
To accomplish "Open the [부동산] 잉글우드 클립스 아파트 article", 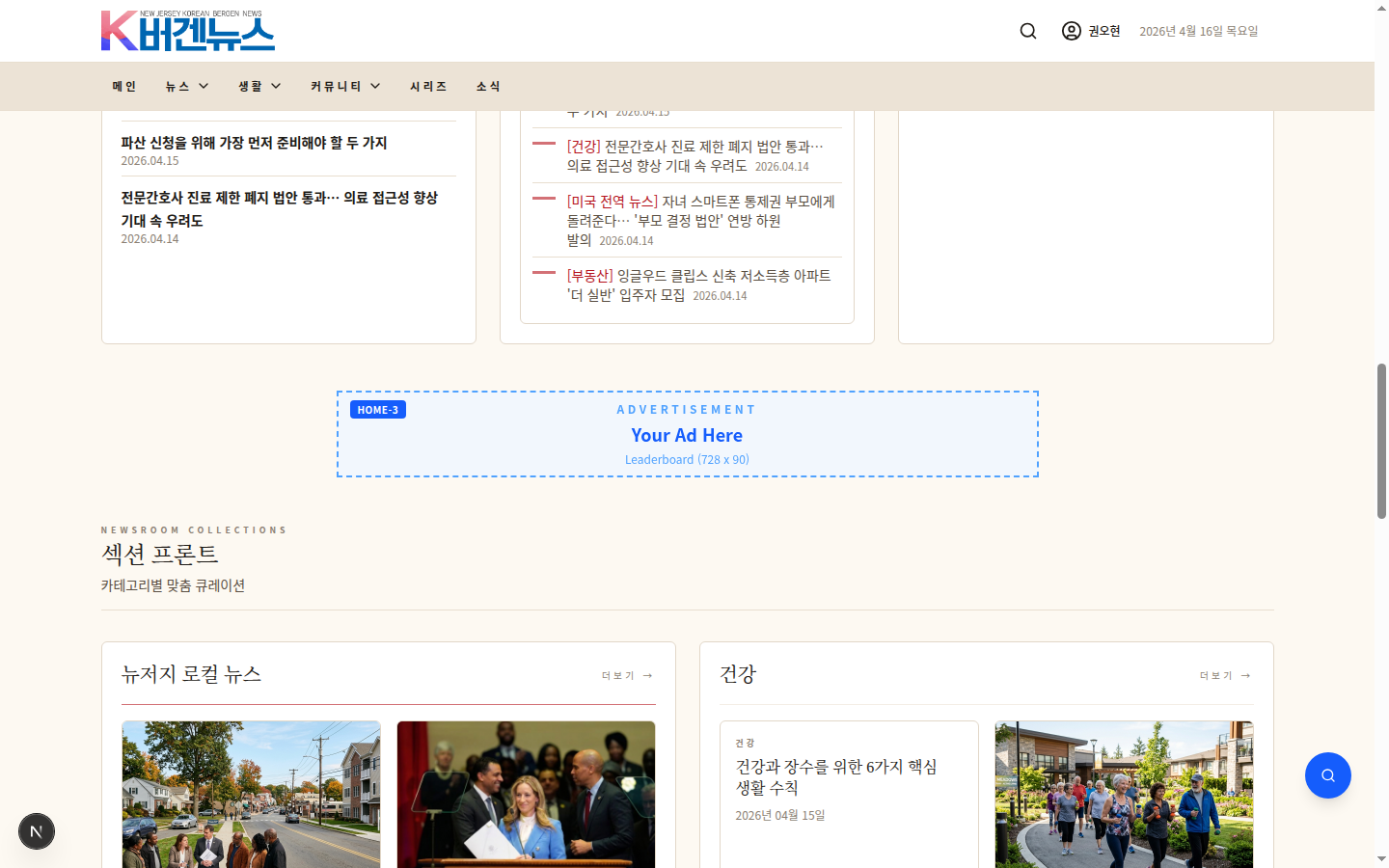I will click(698, 285).
